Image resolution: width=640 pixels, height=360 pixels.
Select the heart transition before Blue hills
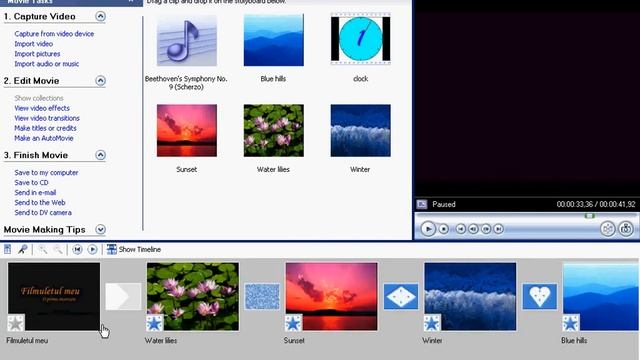pyautogui.click(x=540, y=296)
